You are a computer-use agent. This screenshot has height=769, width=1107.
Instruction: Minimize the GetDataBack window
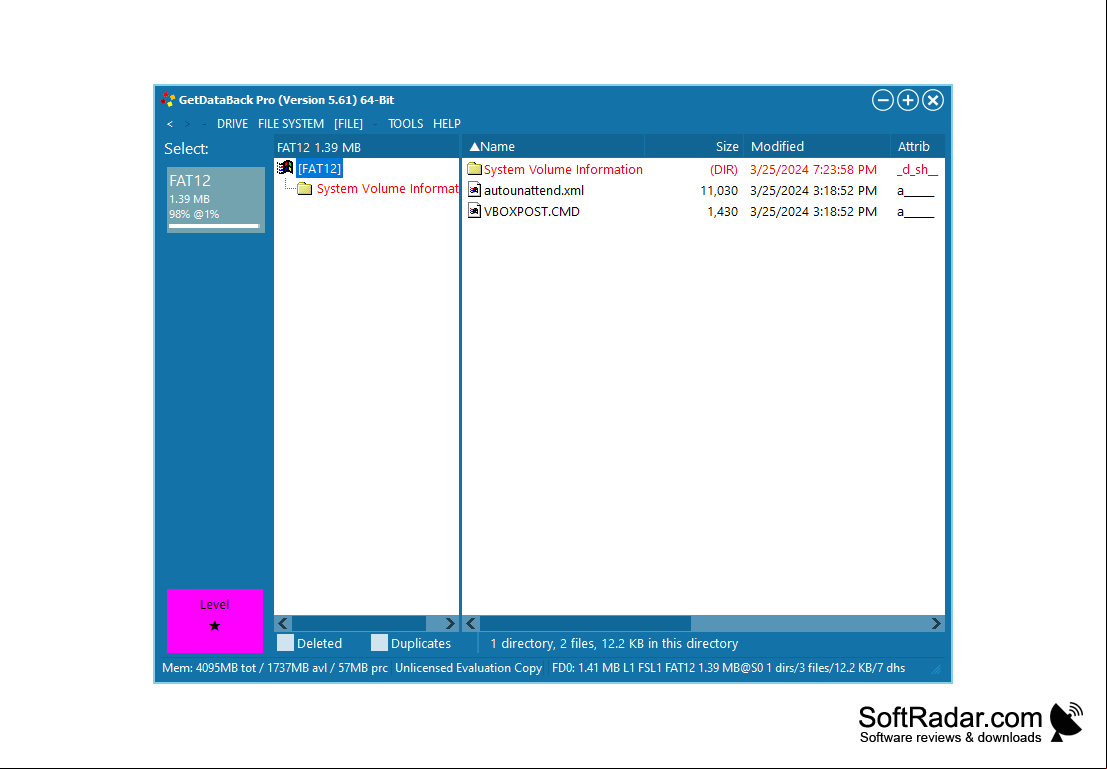(x=882, y=100)
